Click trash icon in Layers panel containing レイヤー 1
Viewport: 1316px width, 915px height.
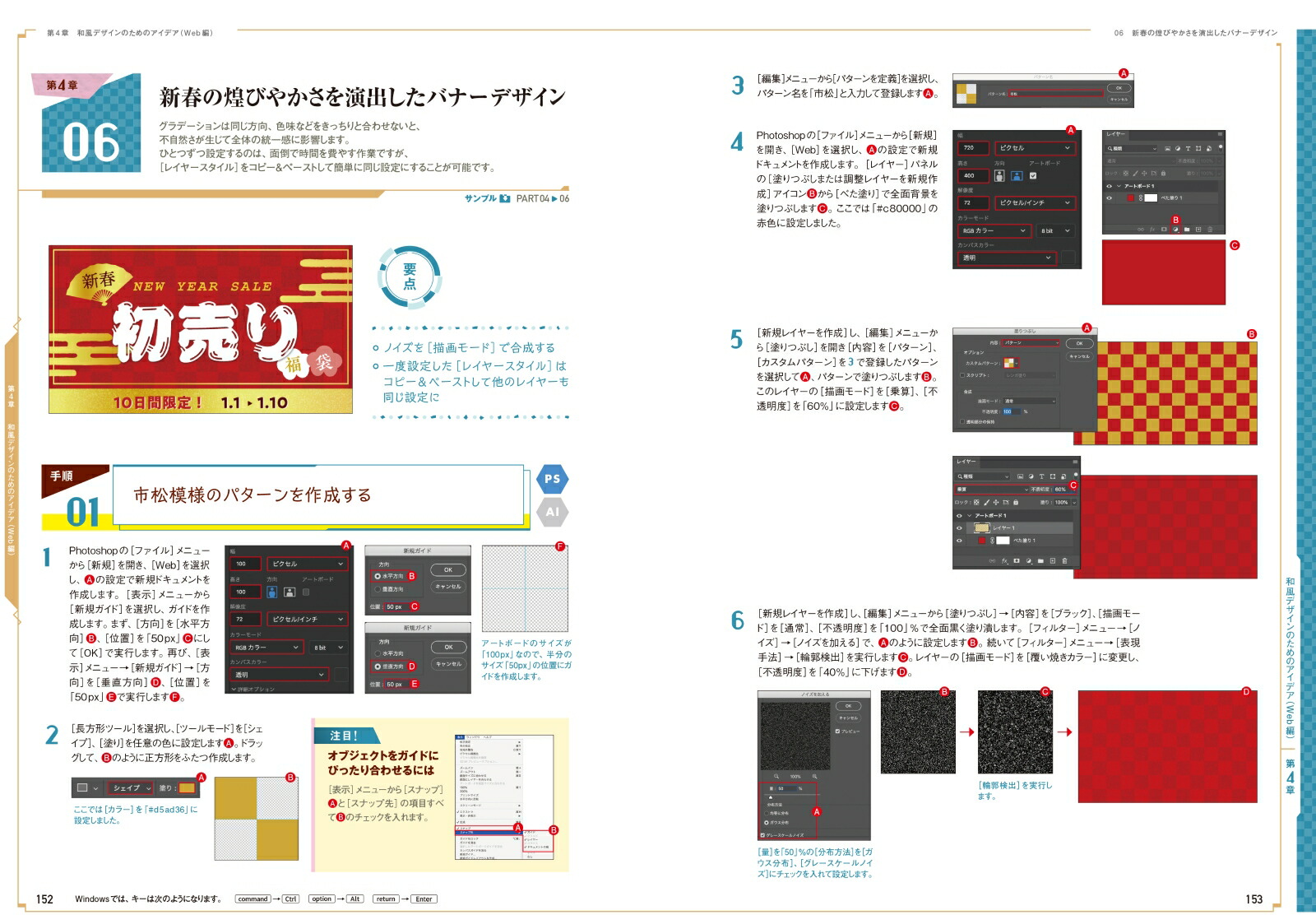[x=1064, y=560]
